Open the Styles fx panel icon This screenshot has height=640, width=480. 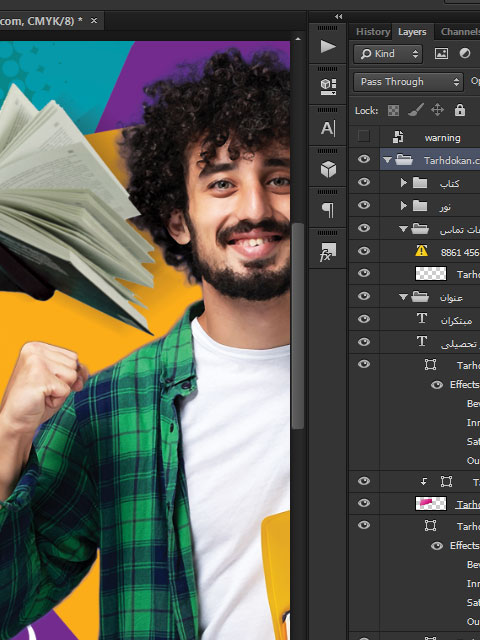tap(328, 251)
